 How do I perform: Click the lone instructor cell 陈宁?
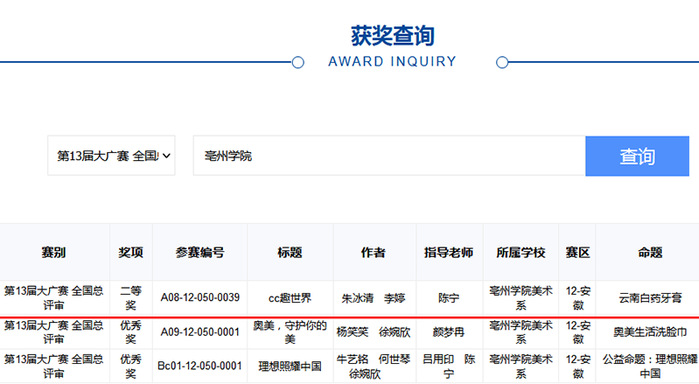point(448,298)
